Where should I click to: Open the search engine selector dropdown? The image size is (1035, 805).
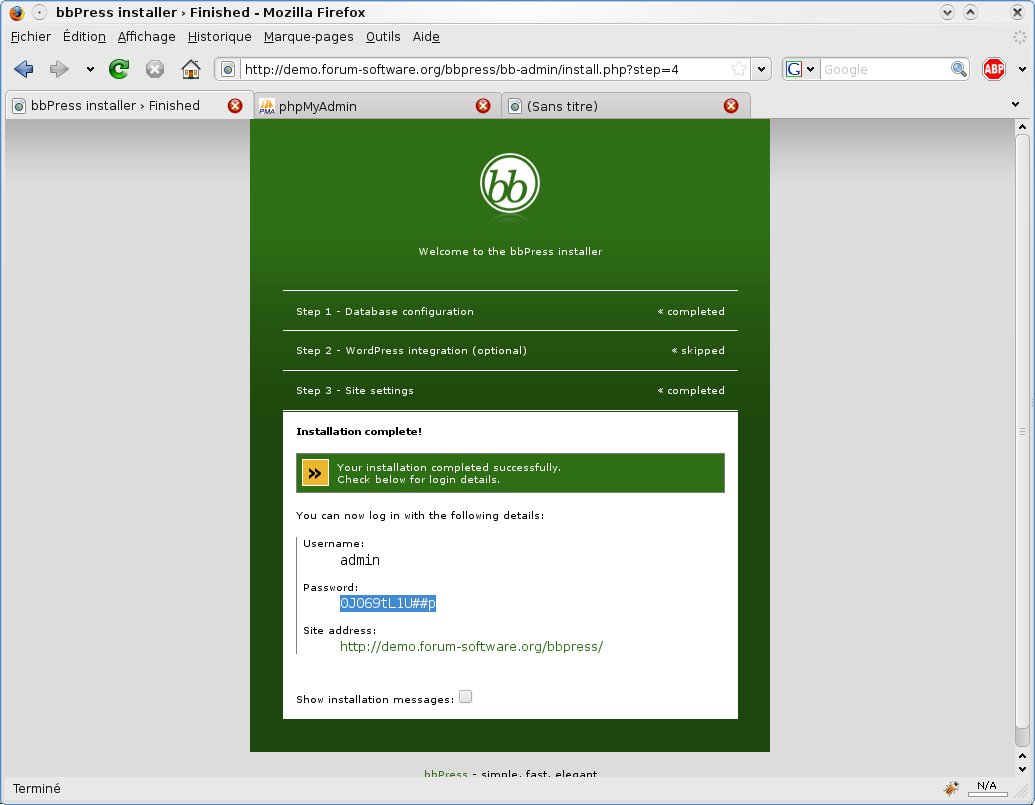click(x=801, y=69)
